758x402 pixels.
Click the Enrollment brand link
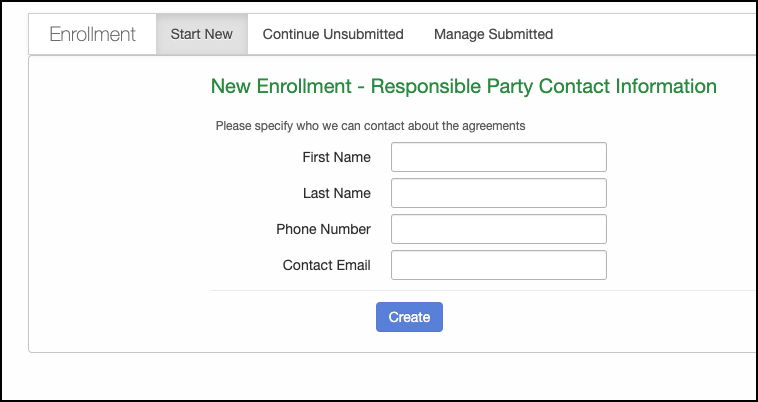tap(92, 34)
